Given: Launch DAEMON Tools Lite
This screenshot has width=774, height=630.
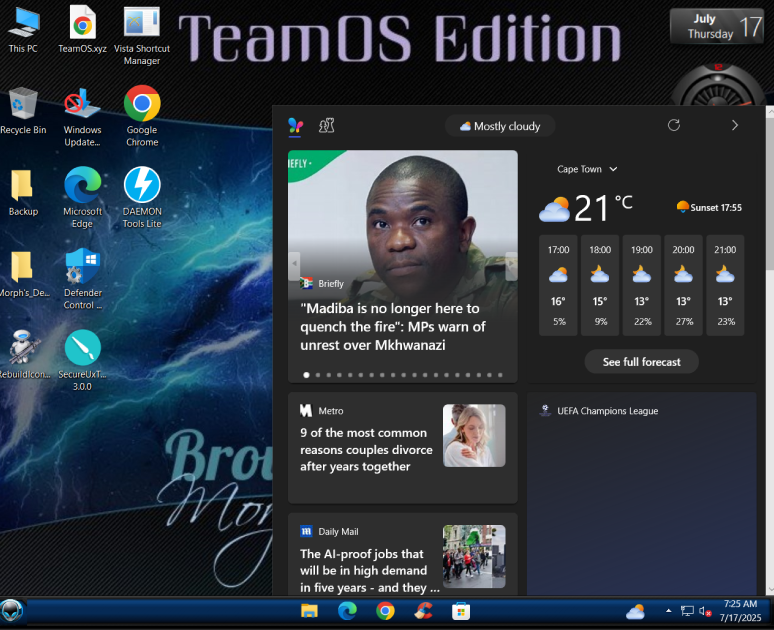Looking at the screenshot, I should tap(142, 197).
